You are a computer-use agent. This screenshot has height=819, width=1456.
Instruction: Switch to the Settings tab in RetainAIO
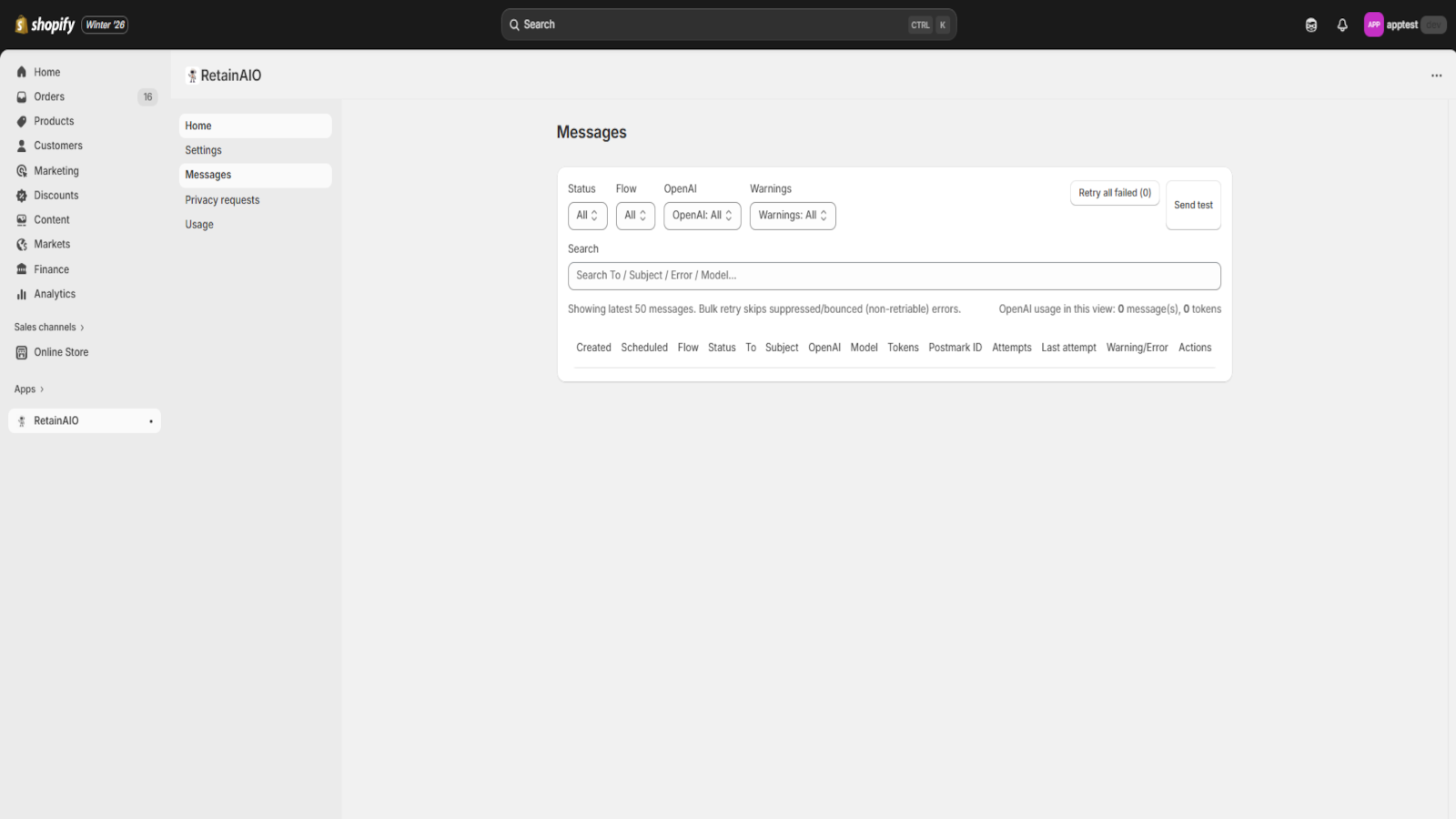tap(203, 149)
